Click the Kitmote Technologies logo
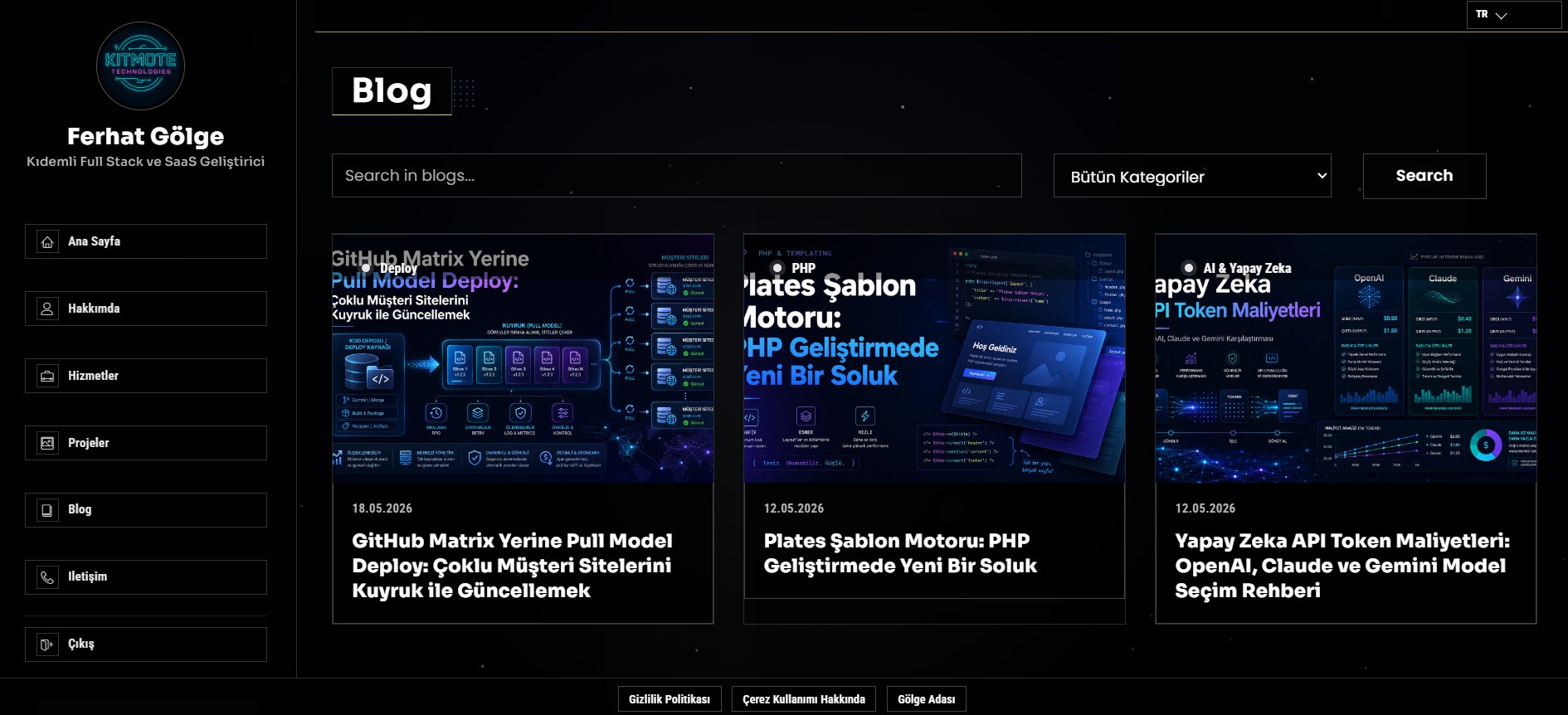This screenshot has height=715, width=1568. pos(140,66)
